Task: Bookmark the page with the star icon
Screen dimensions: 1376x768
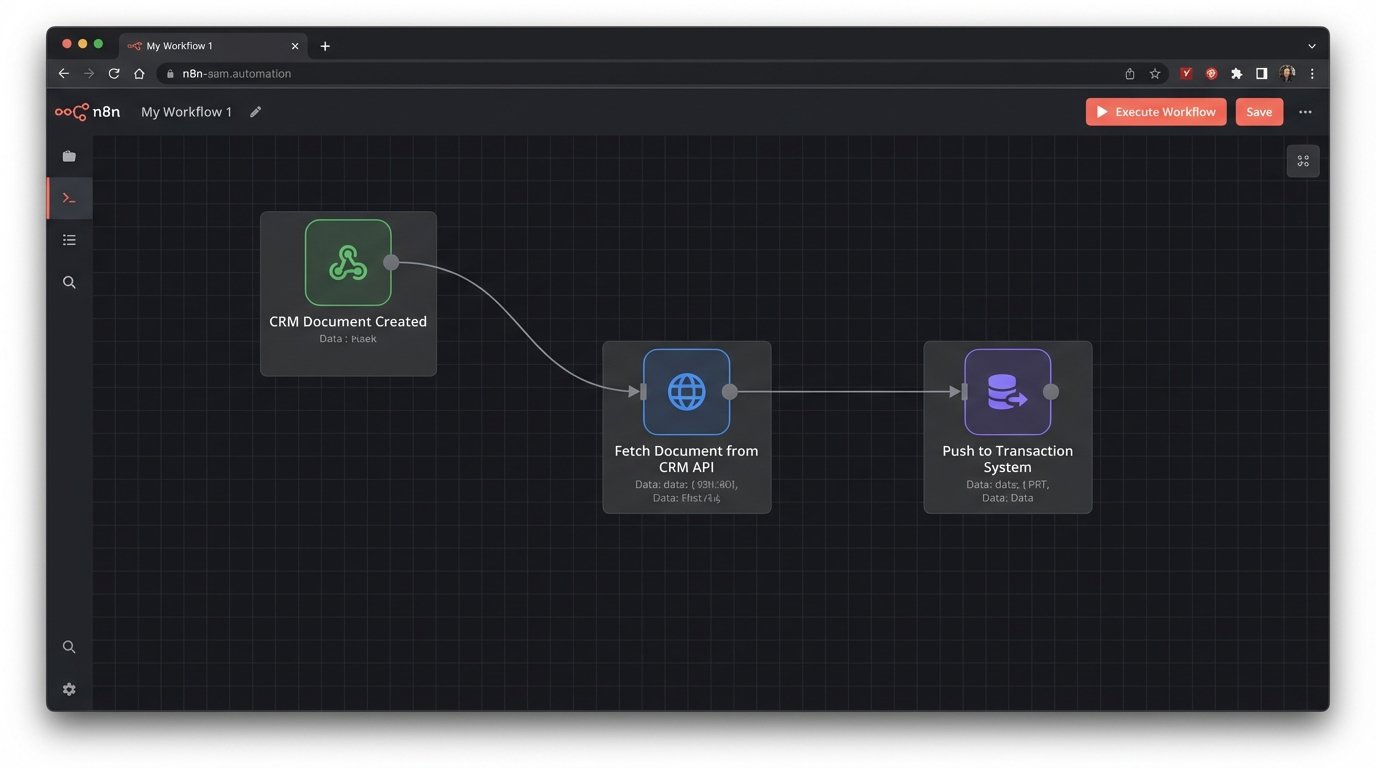Action: pyautogui.click(x=1155, y=73)
